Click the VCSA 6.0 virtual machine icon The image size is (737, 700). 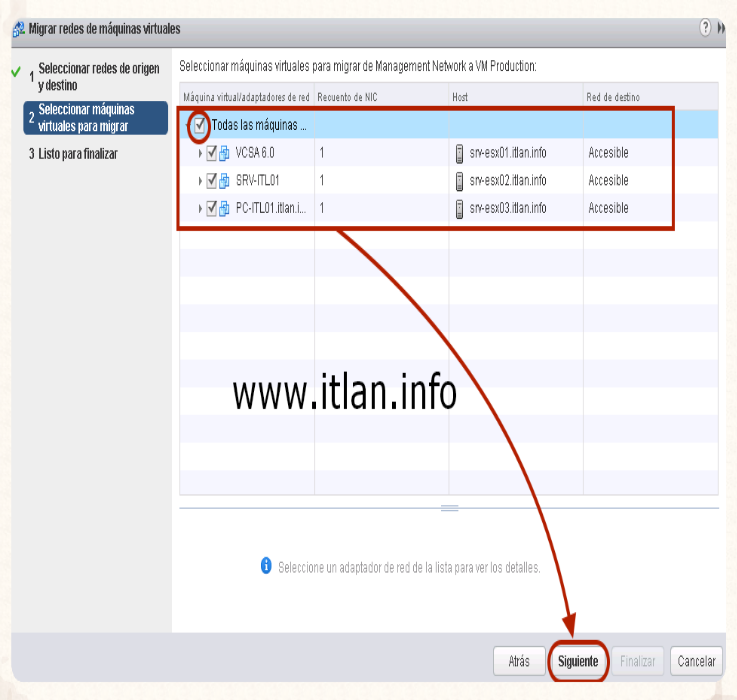tap(224, 153)
